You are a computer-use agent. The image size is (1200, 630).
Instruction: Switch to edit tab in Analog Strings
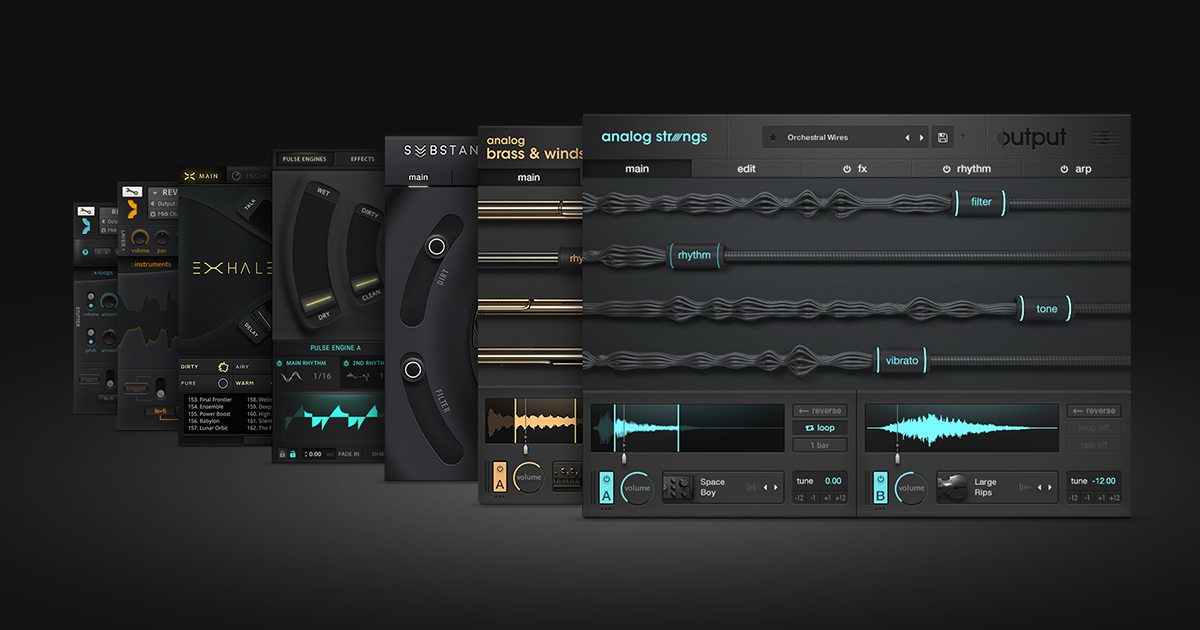747,169
